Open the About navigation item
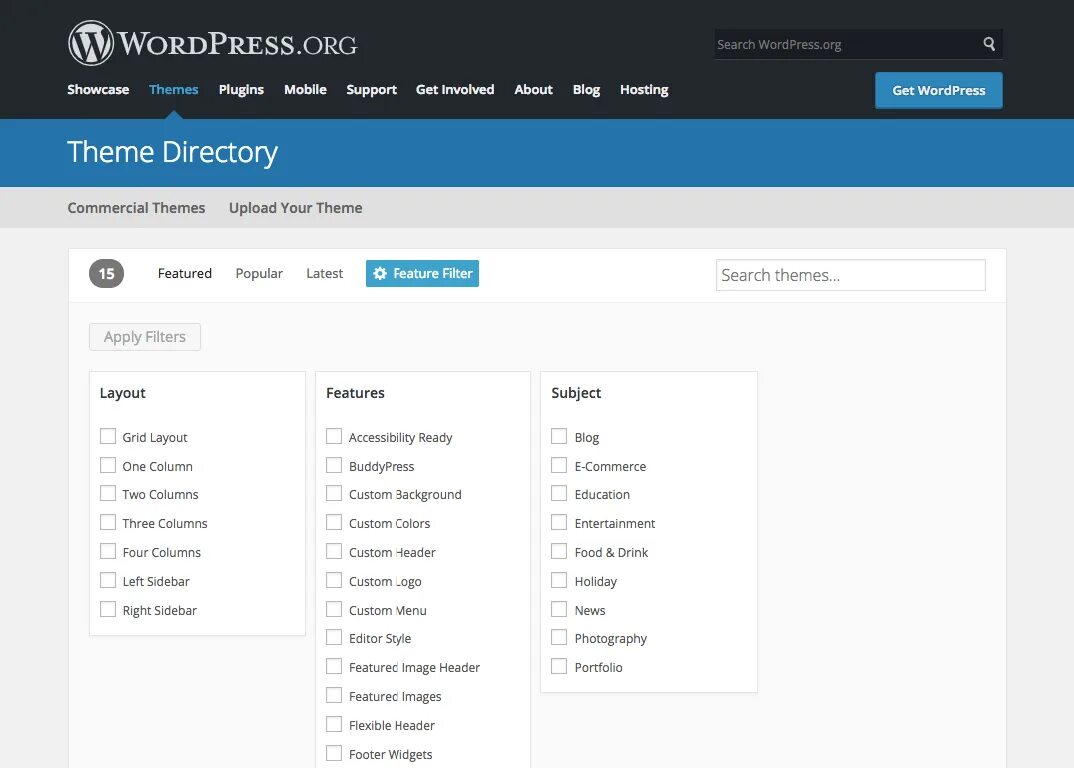 coord(533,89)
